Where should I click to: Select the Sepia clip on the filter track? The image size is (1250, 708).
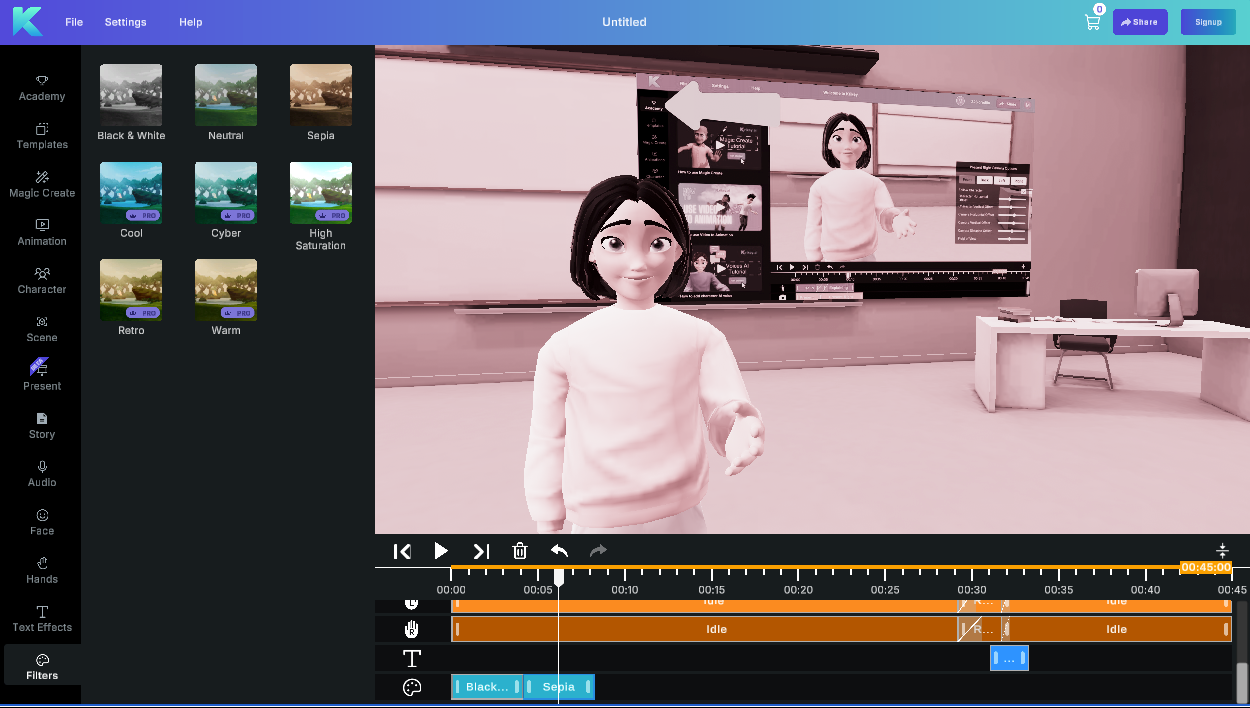[x=559, y=687]
